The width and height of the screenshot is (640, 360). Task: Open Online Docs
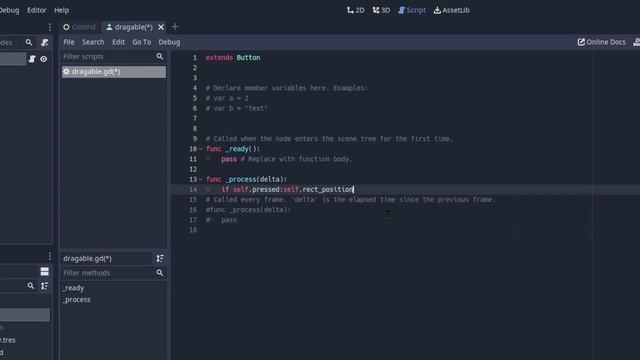(601, 42)
